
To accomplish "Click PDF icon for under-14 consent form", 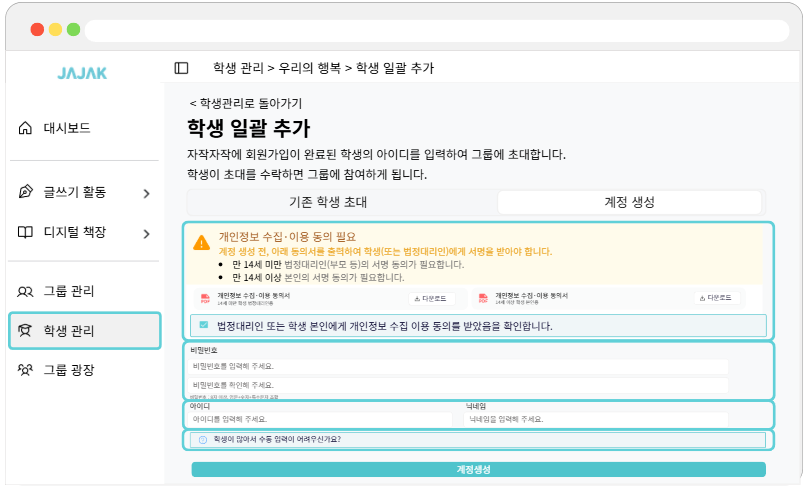I will point(205,299).
